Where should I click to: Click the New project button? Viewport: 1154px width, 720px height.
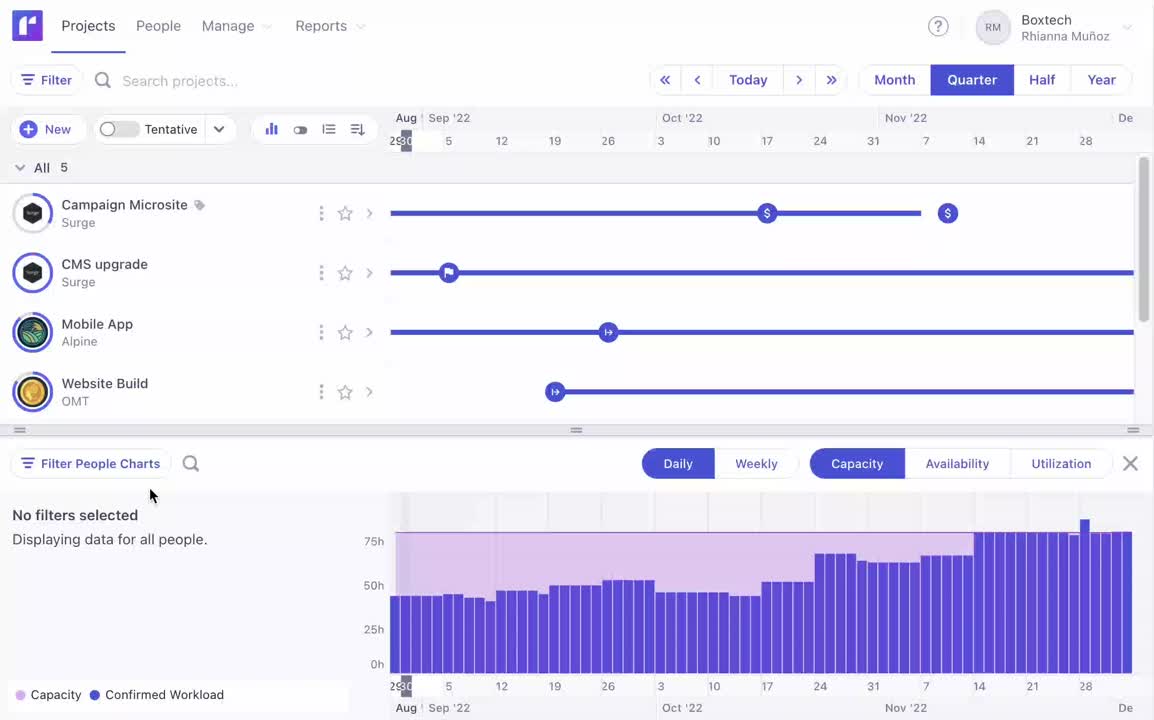click(x=46, y=129)
